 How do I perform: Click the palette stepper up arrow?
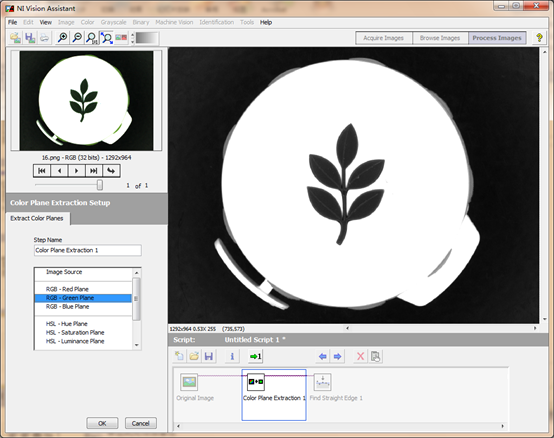pyautogui.click(x=133, y=35)
